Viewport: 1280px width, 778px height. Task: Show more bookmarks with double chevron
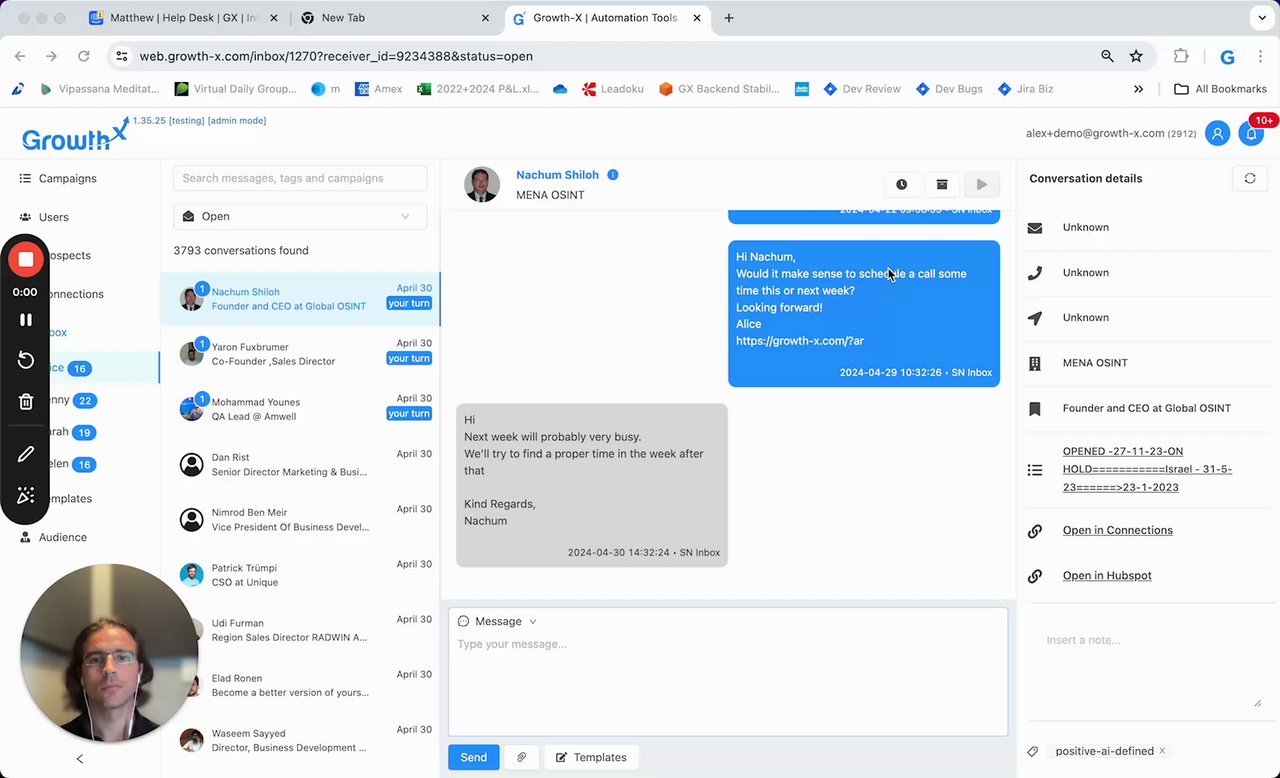pos(1138,89)
